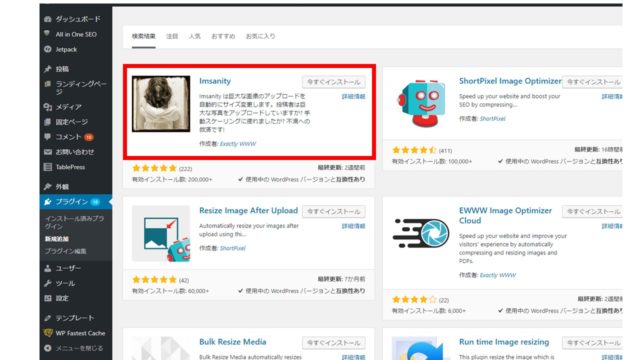Click the settings icon (設定)

point(48,298)
